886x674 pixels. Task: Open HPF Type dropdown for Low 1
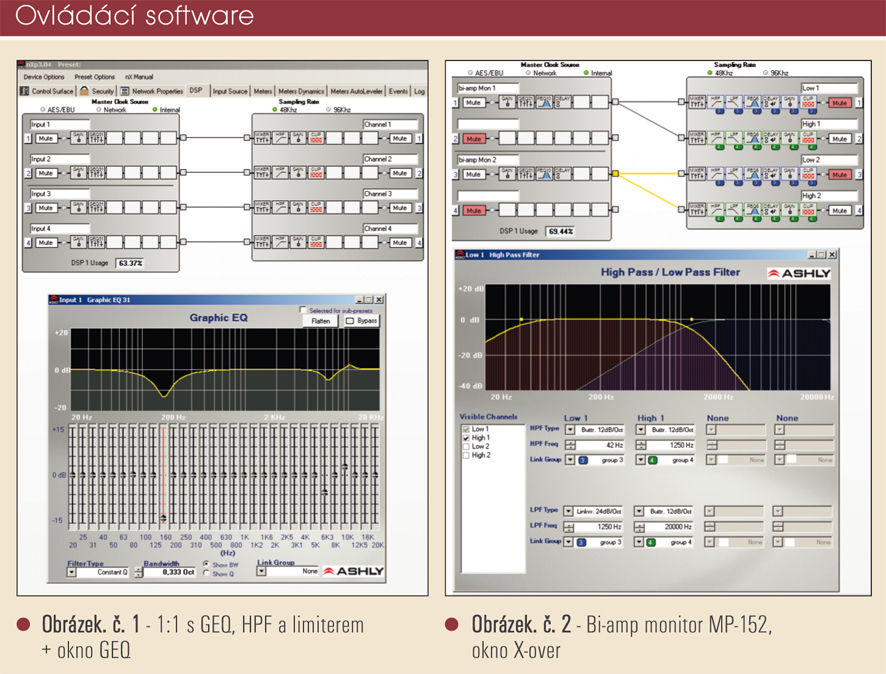coord(570,429)
